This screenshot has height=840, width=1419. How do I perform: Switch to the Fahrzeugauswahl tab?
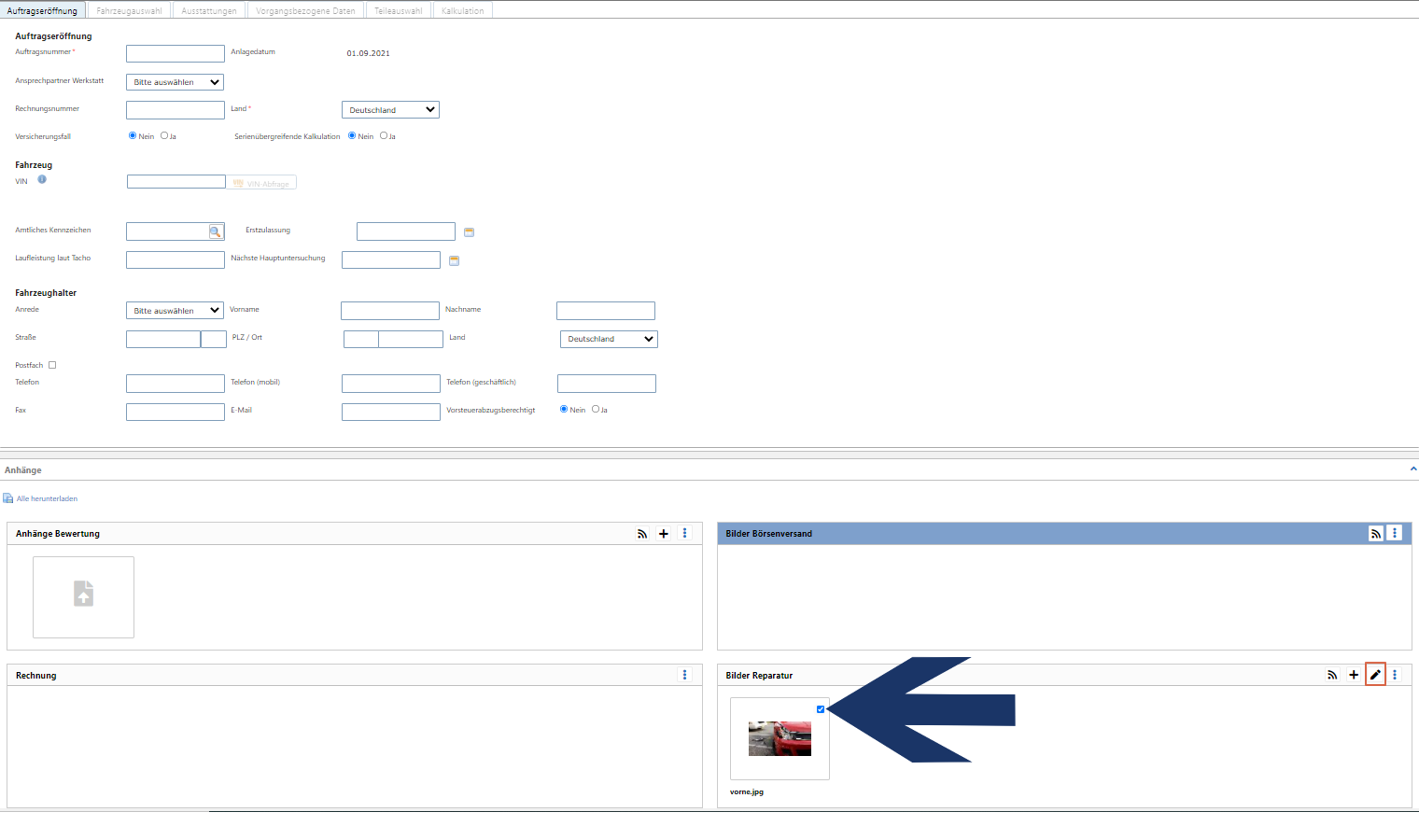point(129,10)
